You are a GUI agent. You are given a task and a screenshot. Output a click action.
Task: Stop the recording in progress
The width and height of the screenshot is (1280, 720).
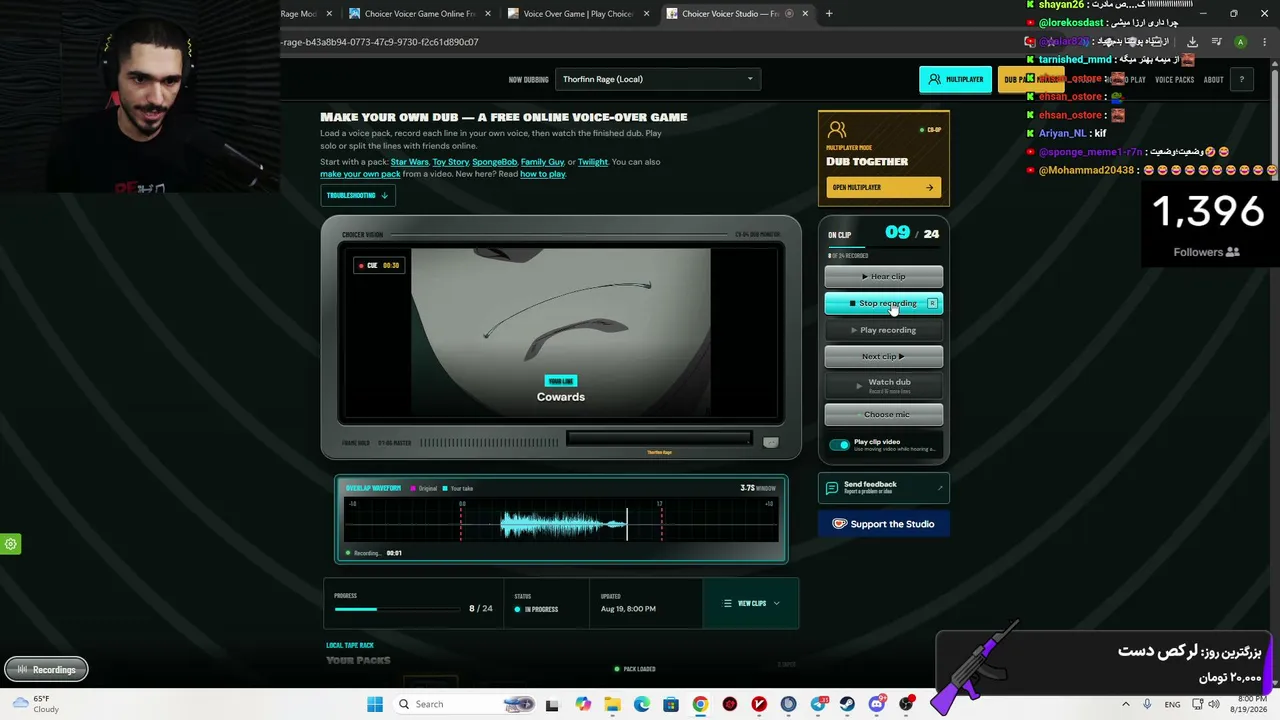883,303
